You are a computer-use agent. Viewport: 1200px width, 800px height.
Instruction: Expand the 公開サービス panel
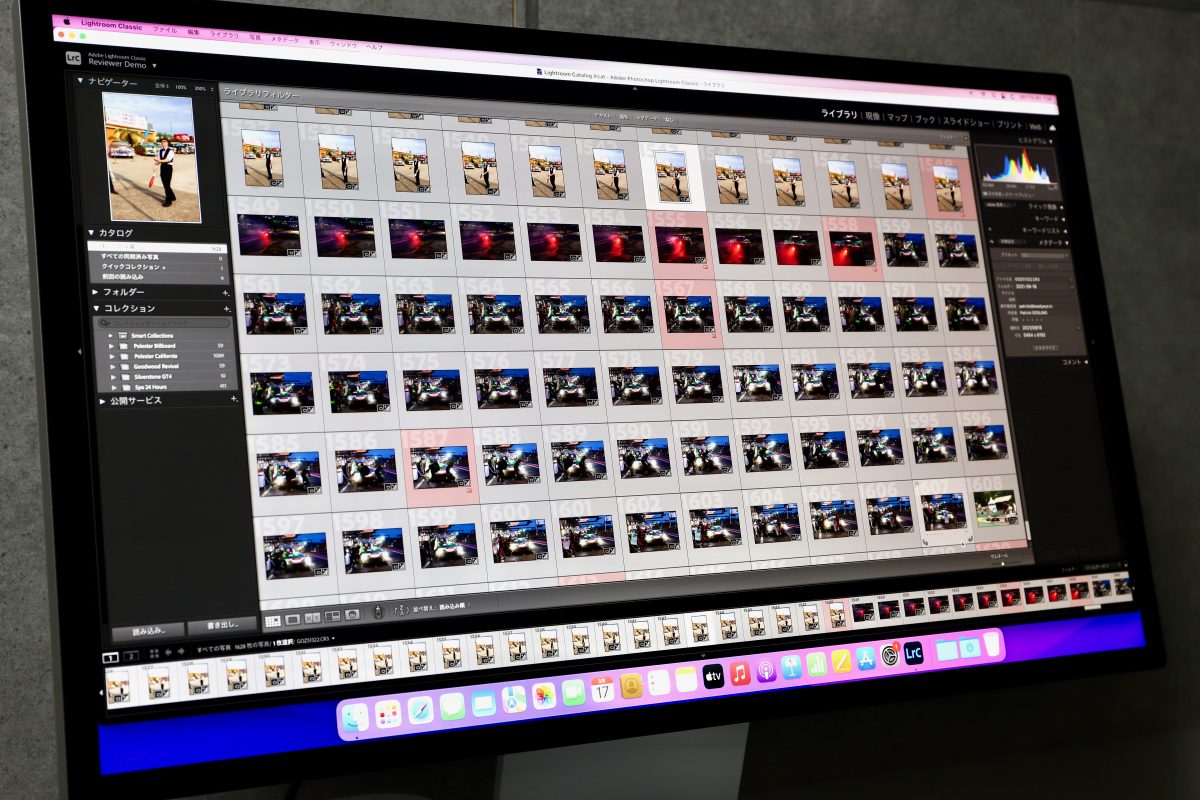coord(102,400)
